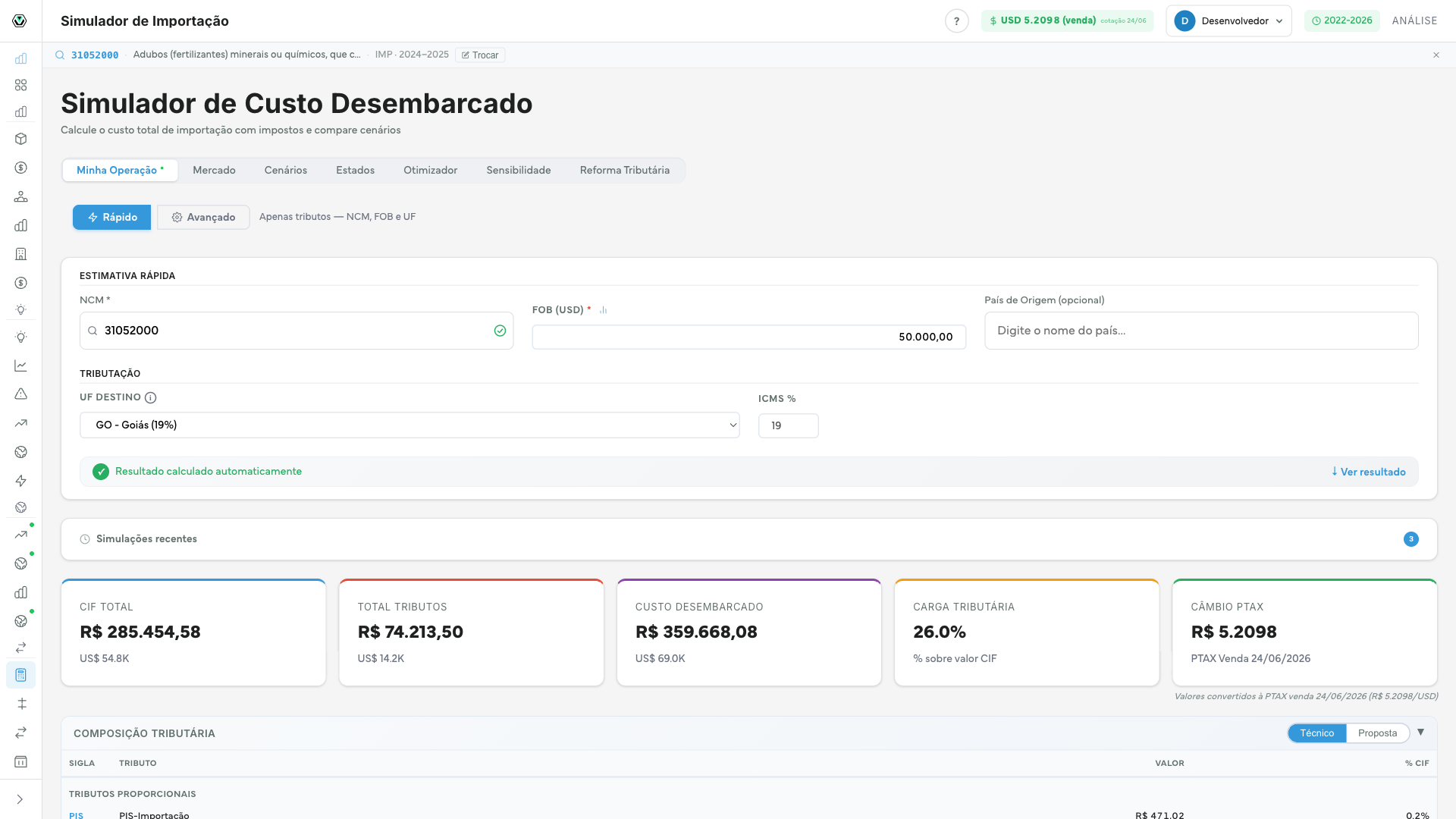Open the Reforma Tributária tab
The width and height of the screenshot is (1456, 819).
(x=625, y=171)
